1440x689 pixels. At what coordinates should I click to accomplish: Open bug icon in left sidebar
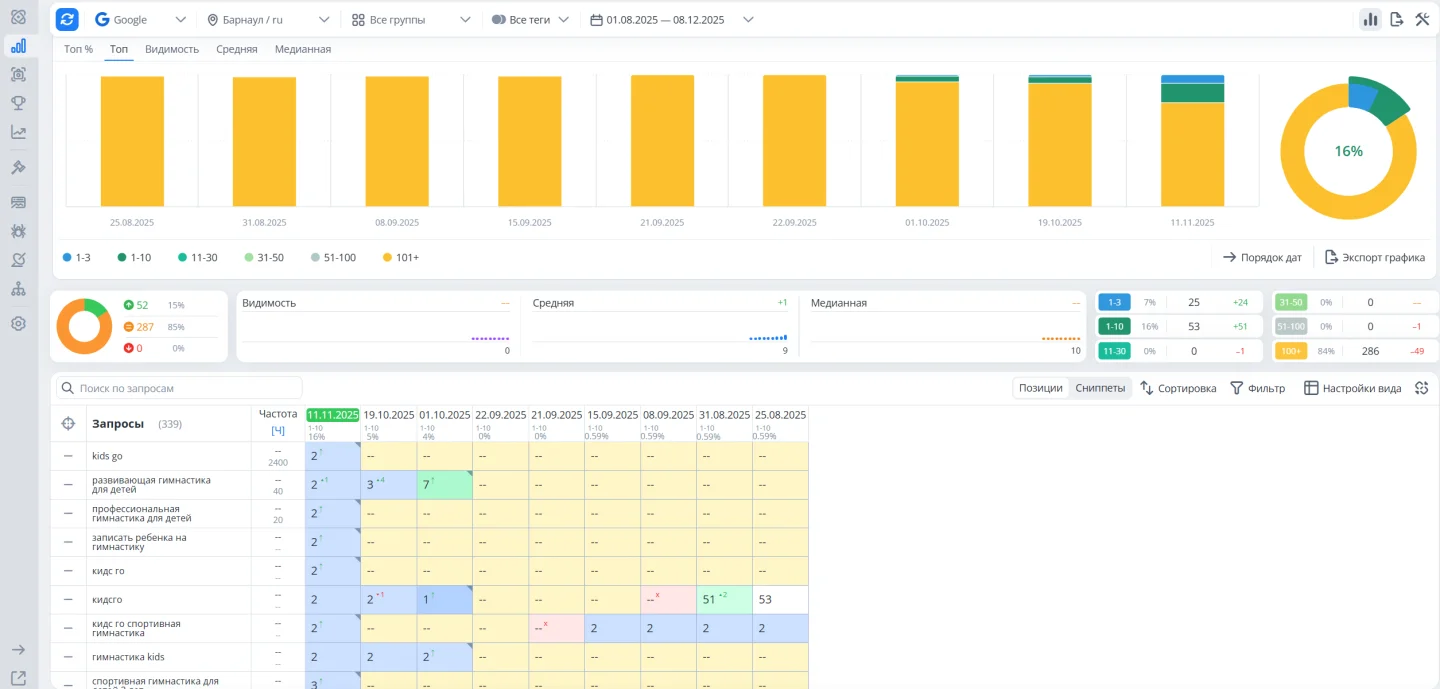18,231
